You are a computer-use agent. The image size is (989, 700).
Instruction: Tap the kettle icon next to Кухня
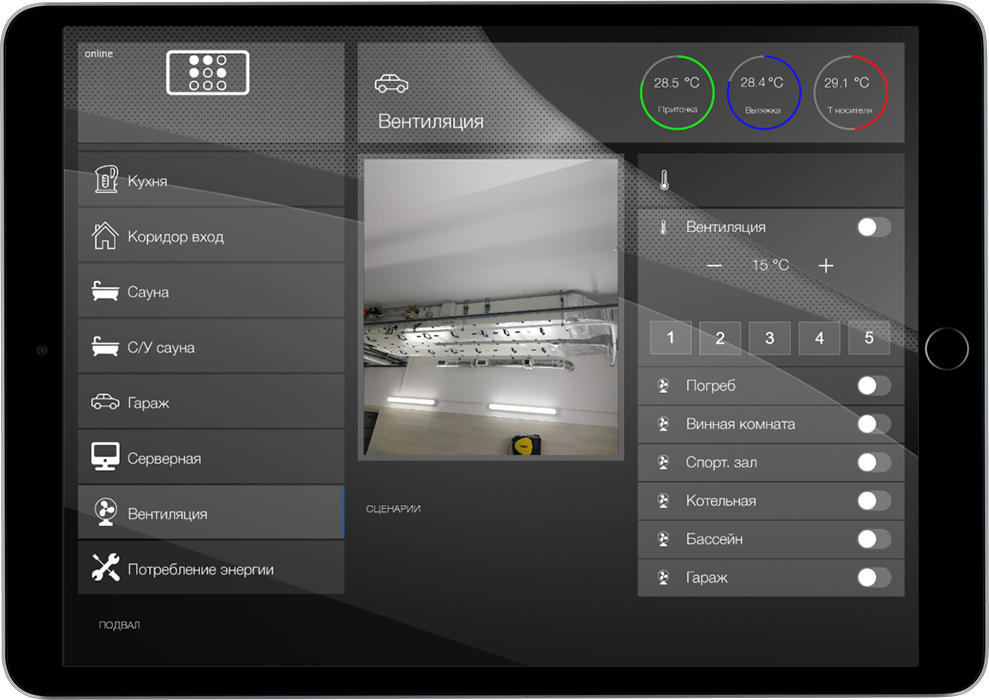[104, 181]
